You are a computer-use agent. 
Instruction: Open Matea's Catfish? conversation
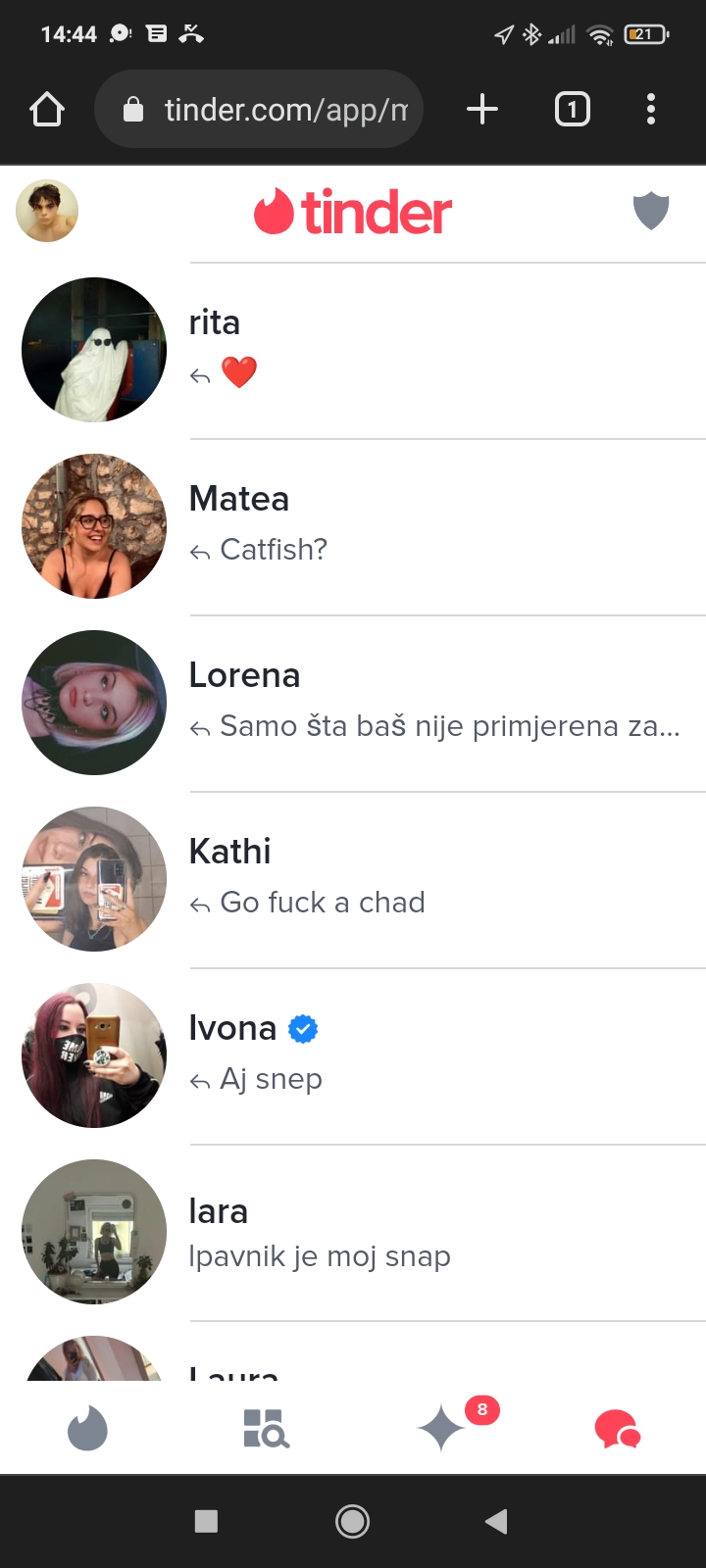[x=353, y=527]
